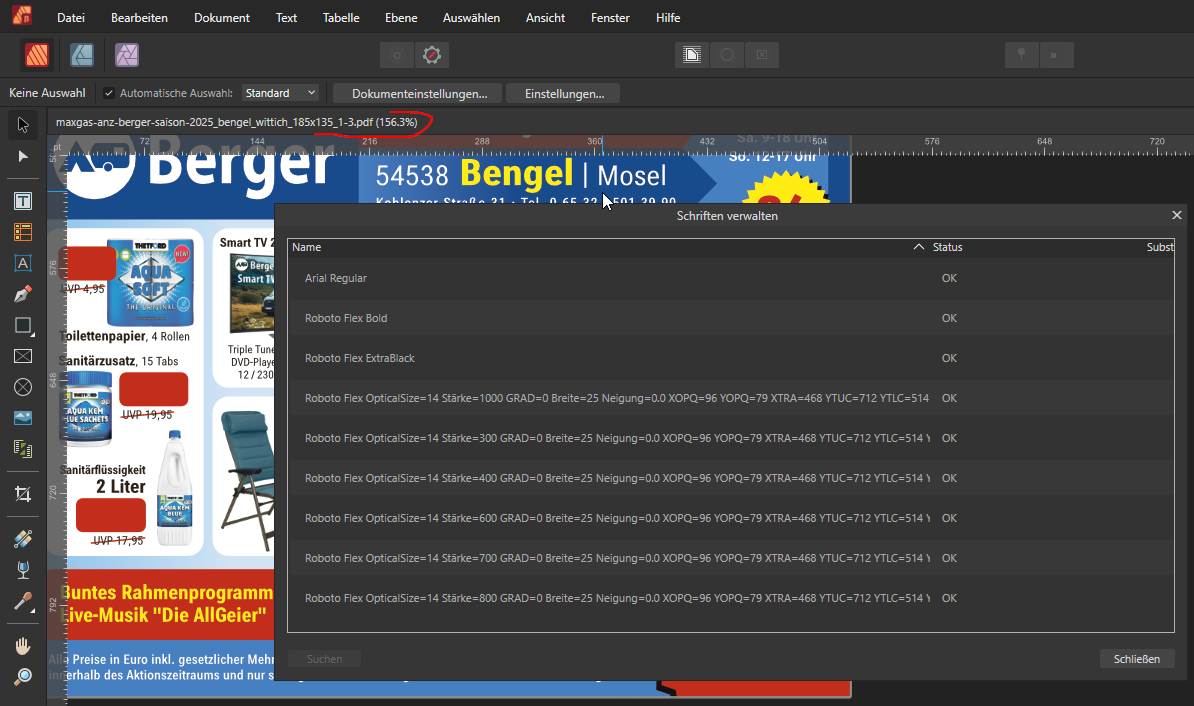Switch to the Designer persona
Image resolution: width=1194 pixels, height=706 pixels.
tap(82, 54)
